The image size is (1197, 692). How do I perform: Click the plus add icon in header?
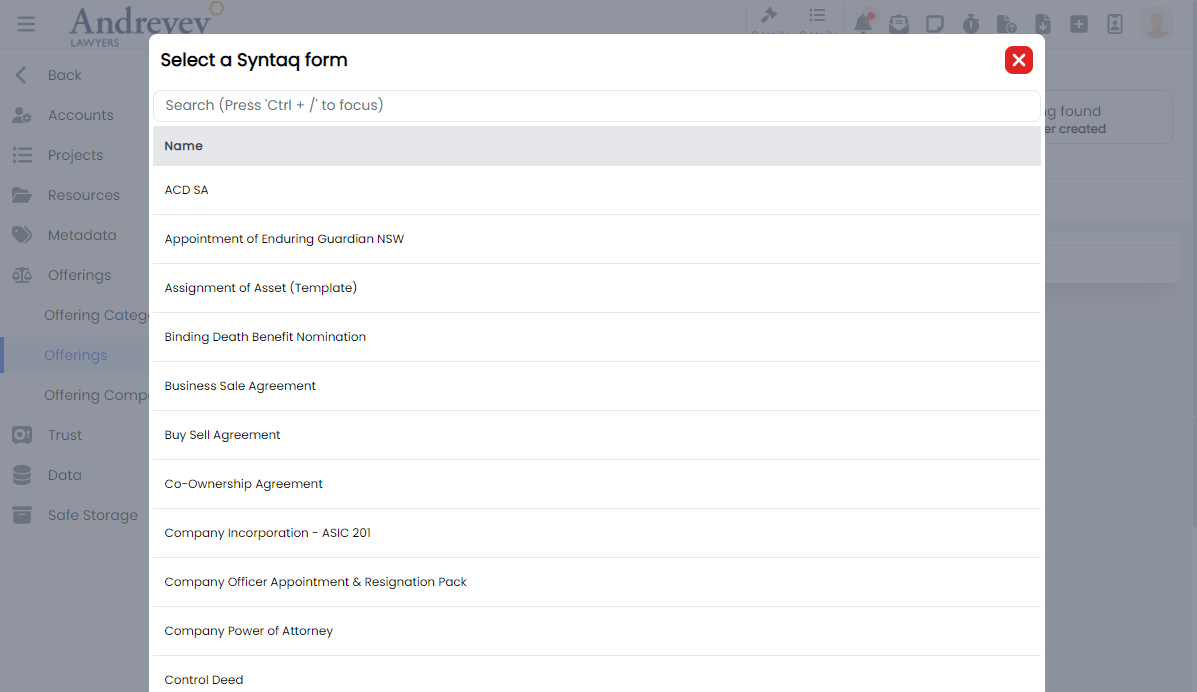(1079, 24)
